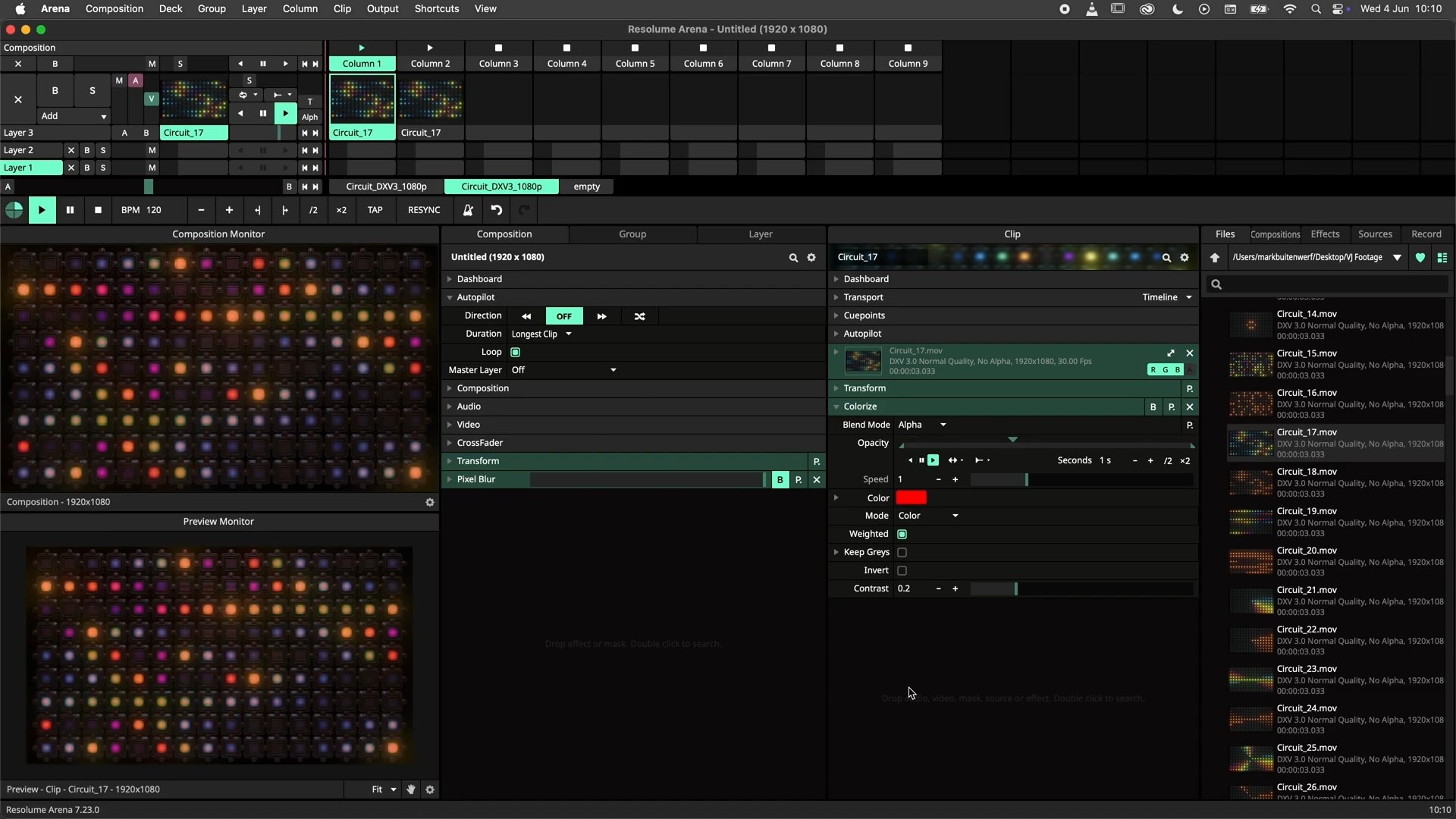Click the undo arrow icon
Screen dimensions: 1456x819
click(496, 210)
